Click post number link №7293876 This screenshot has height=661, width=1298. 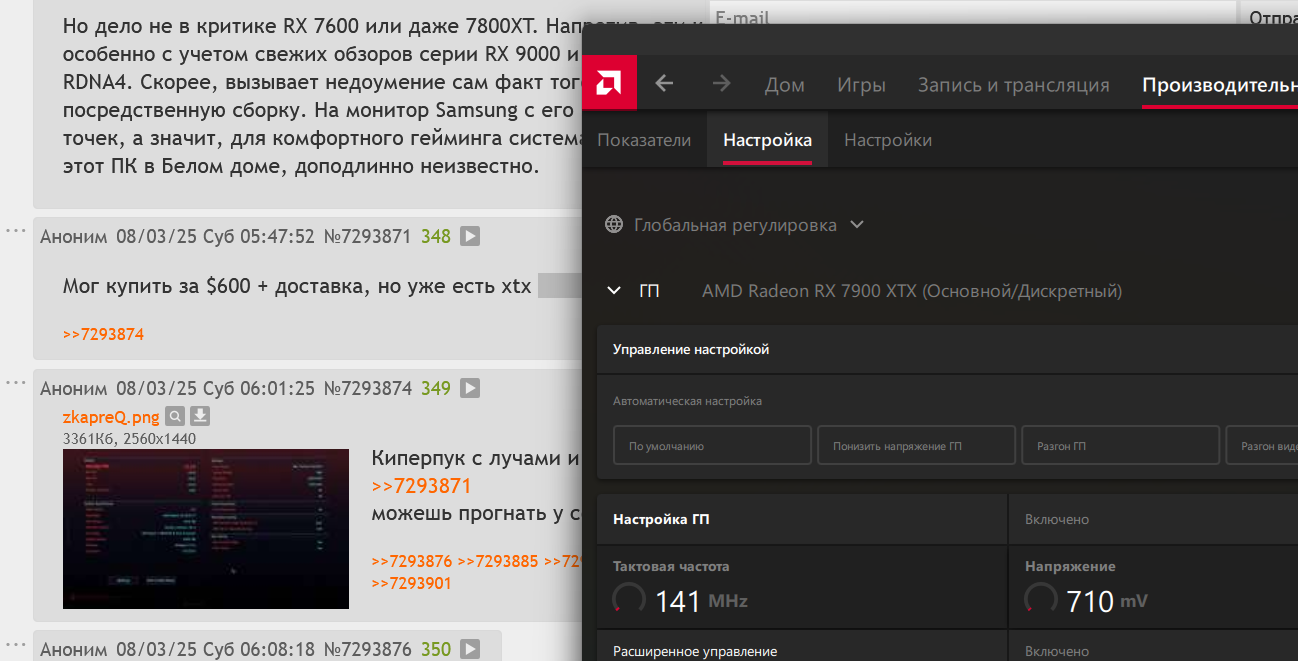pyautogui.click(x=367, y=650)
